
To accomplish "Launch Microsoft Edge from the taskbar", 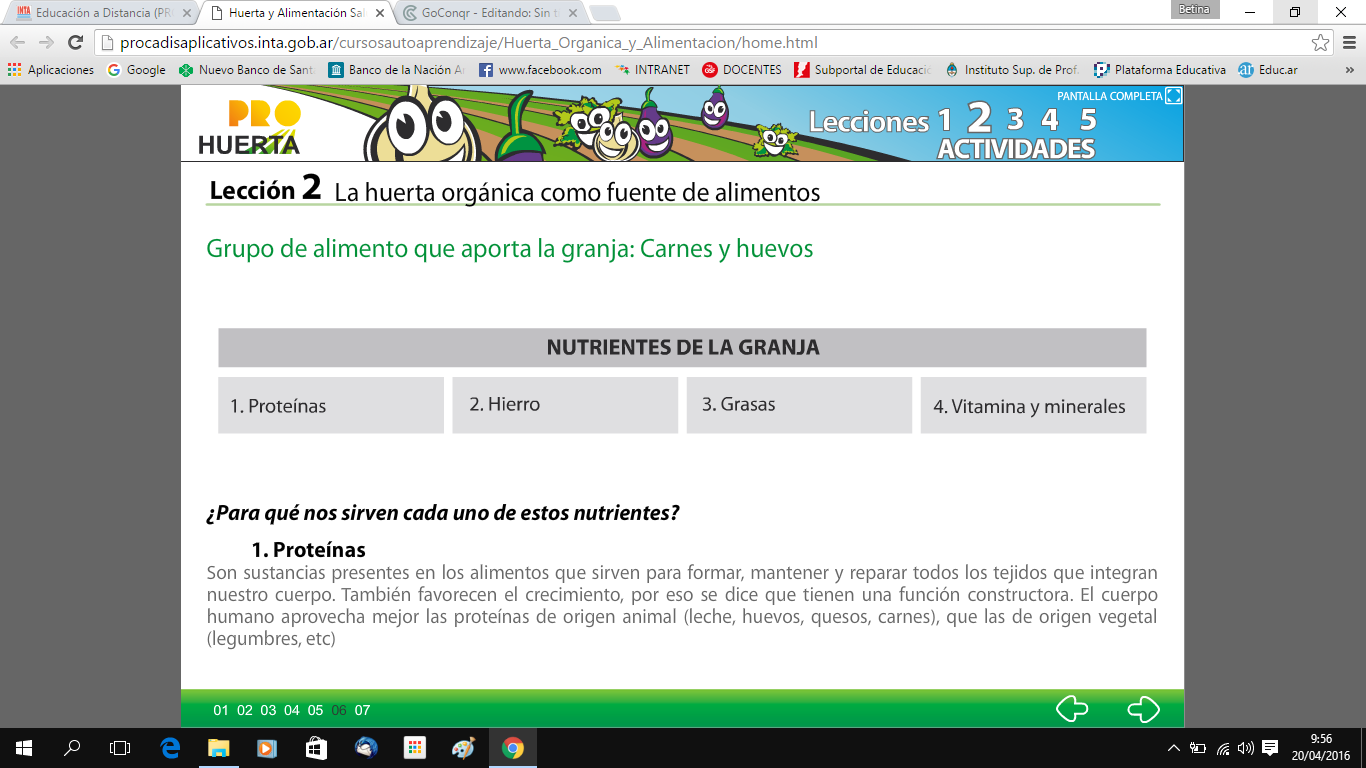I will point(170,748).
